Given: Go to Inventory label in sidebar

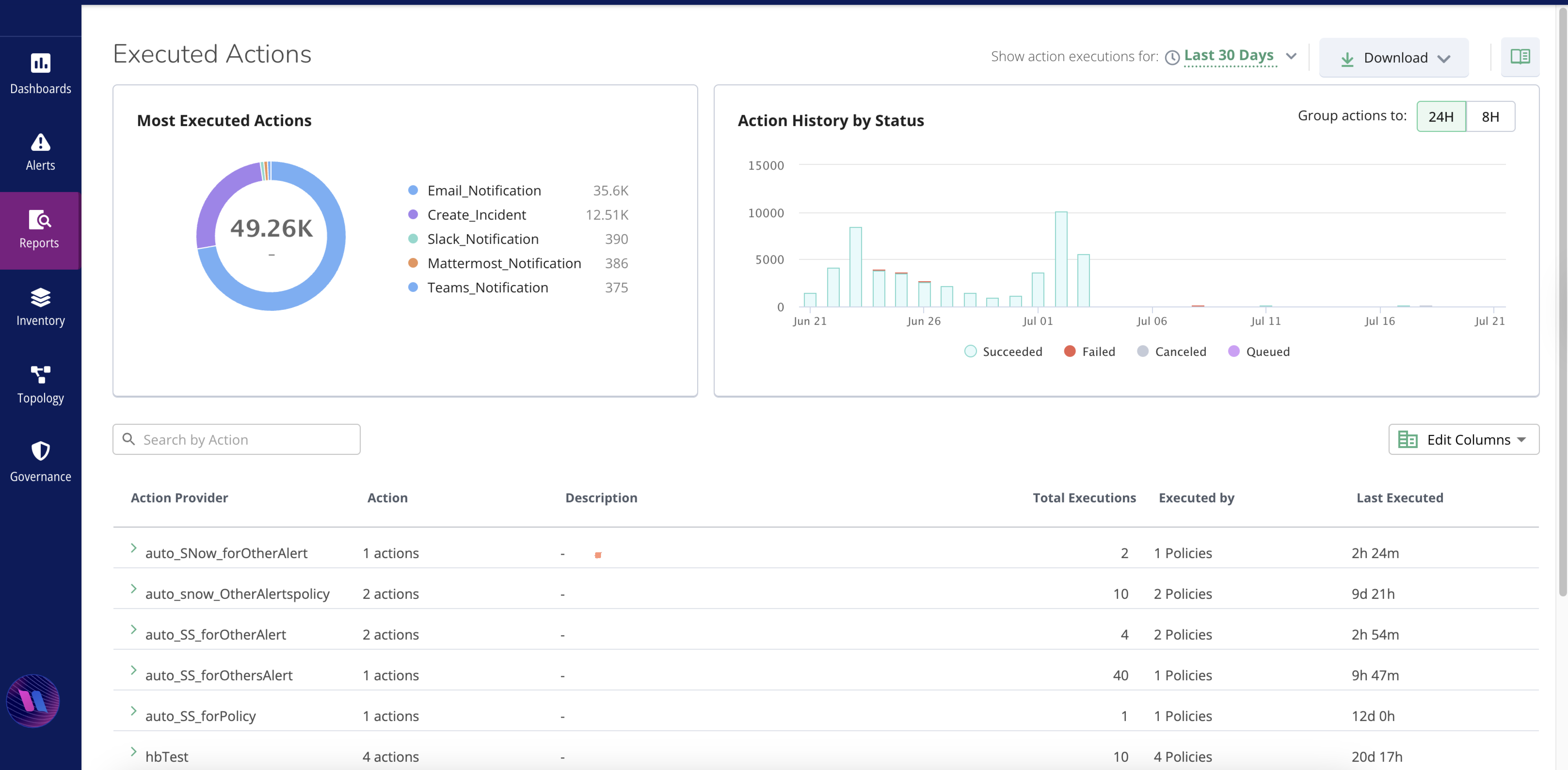Looking at the screenshot, I should tap(40, 321).
